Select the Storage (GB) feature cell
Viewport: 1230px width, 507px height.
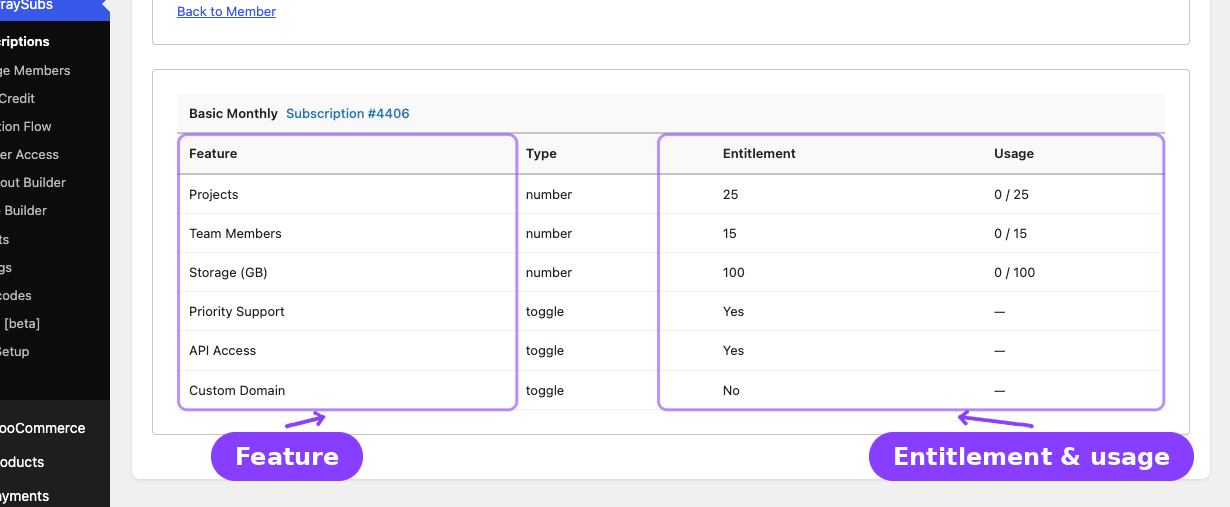(x=228, y=272)
